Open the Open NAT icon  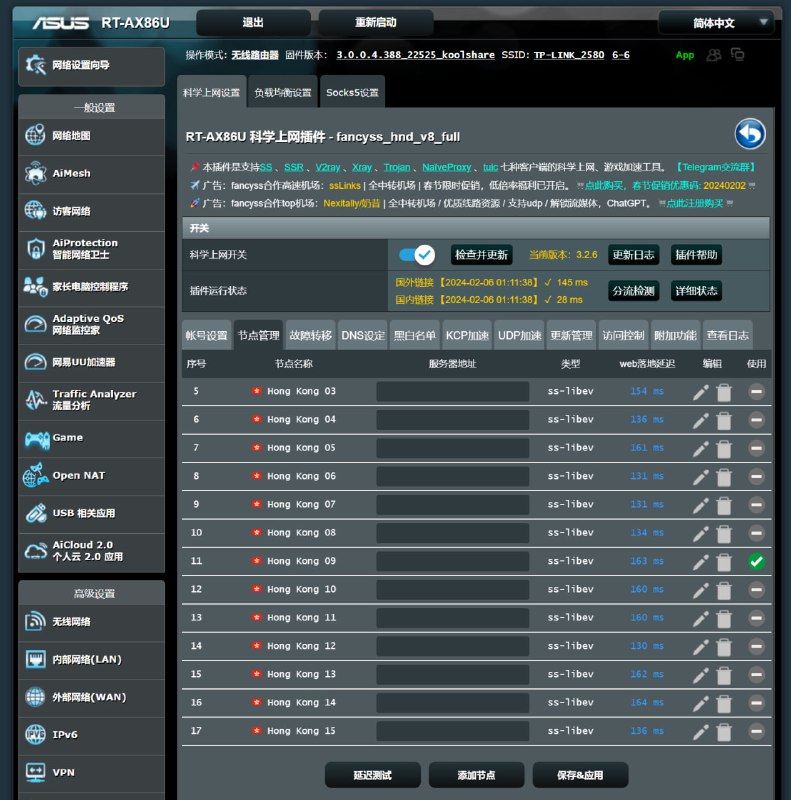click(35, 475)
